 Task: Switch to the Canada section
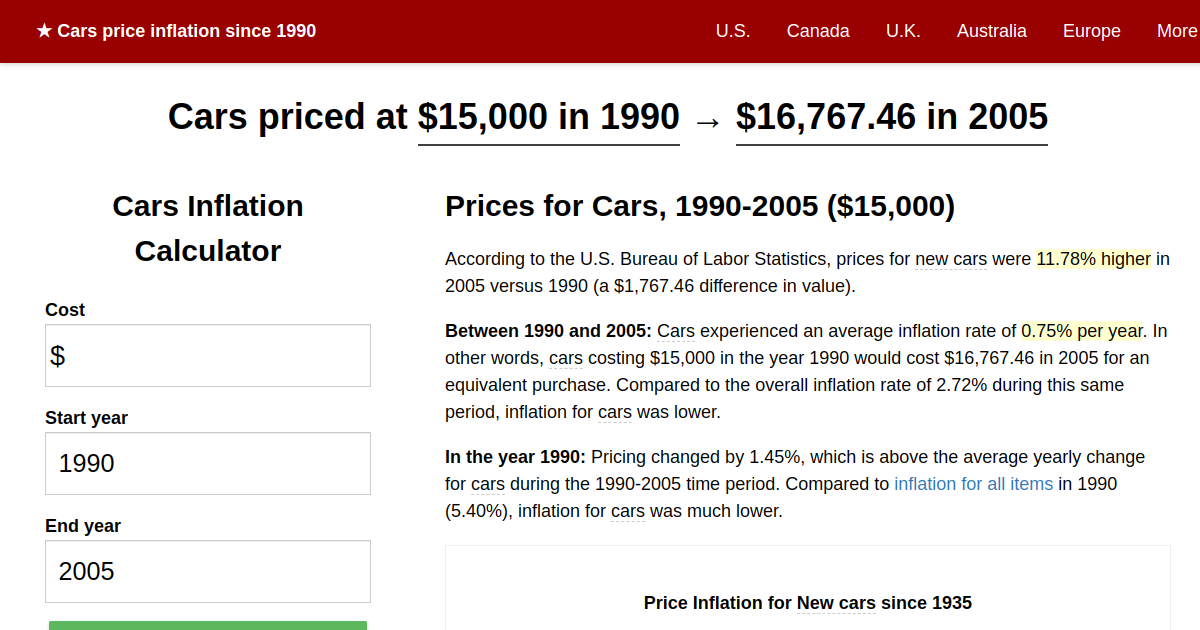pyautogui.click(x=818, y=31)
